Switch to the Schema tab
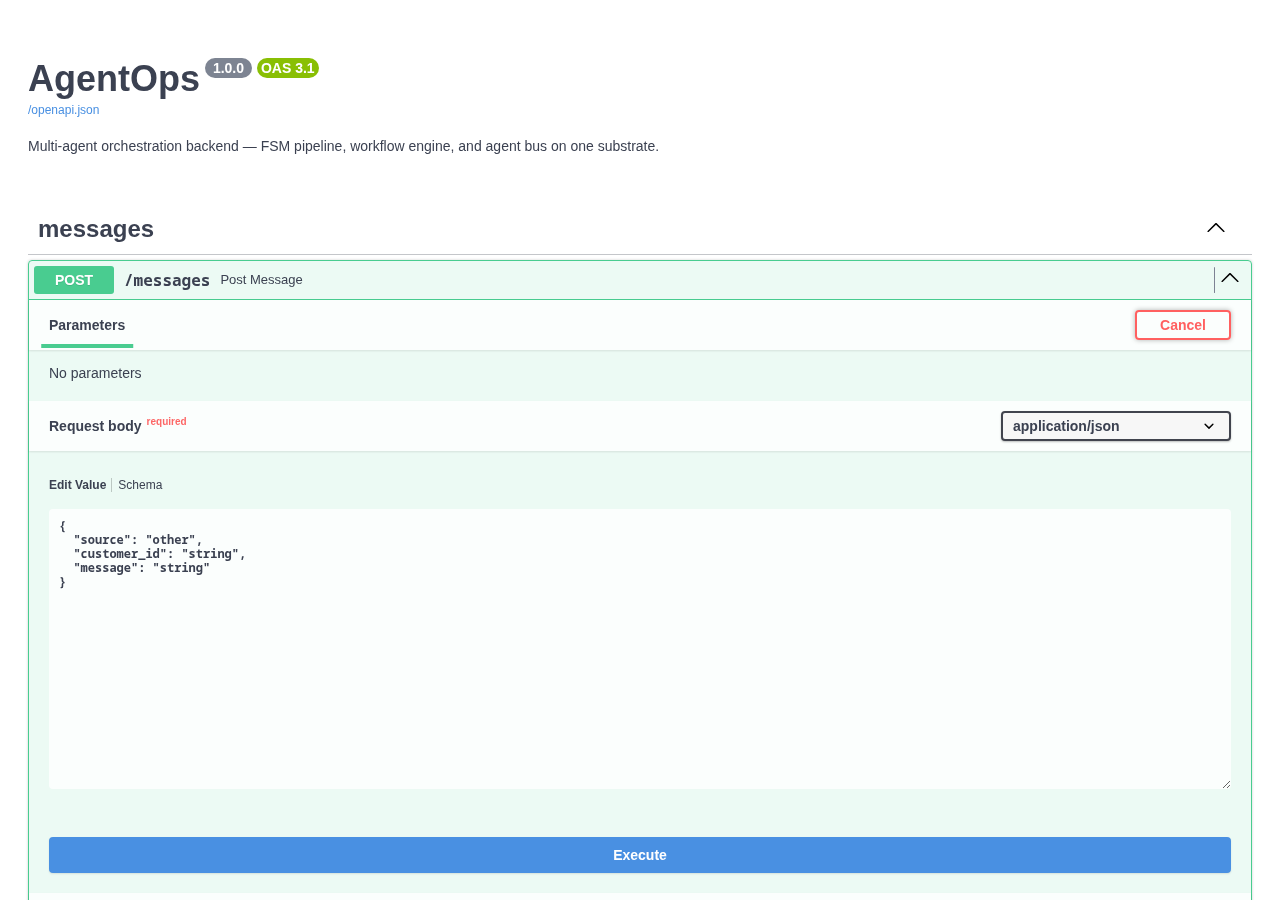This screenshot has height=900, width=1280. pos(140,485)
